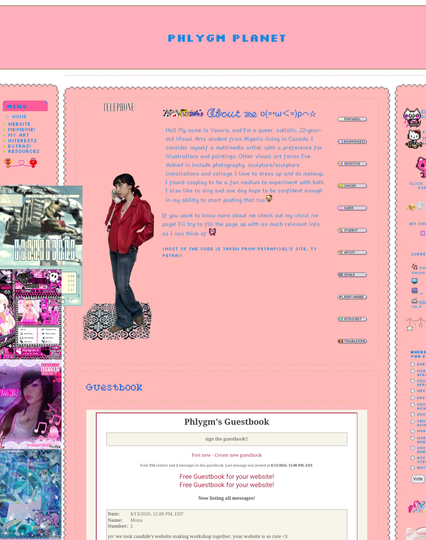Screen dimensions: 426x540
Task: Click the red Troublesome badge
Action: [352, 341]
